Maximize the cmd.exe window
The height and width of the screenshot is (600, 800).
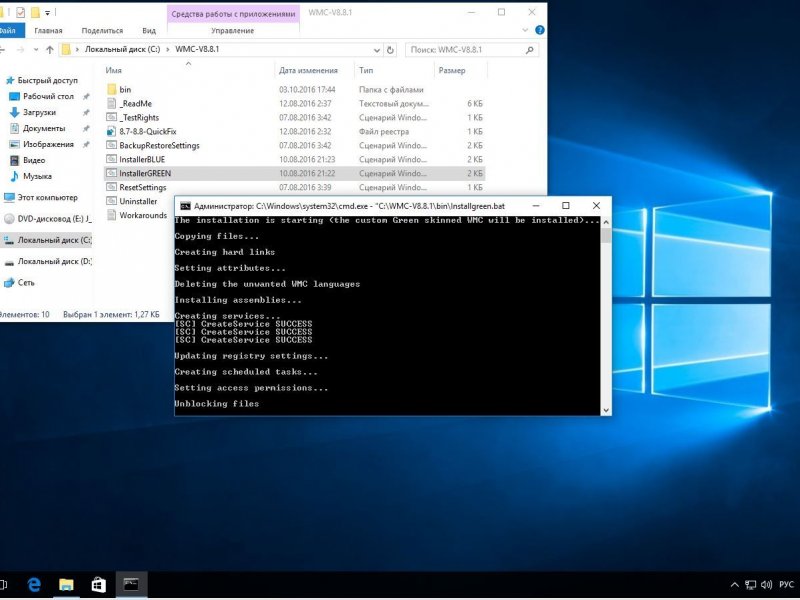(566, 206)
